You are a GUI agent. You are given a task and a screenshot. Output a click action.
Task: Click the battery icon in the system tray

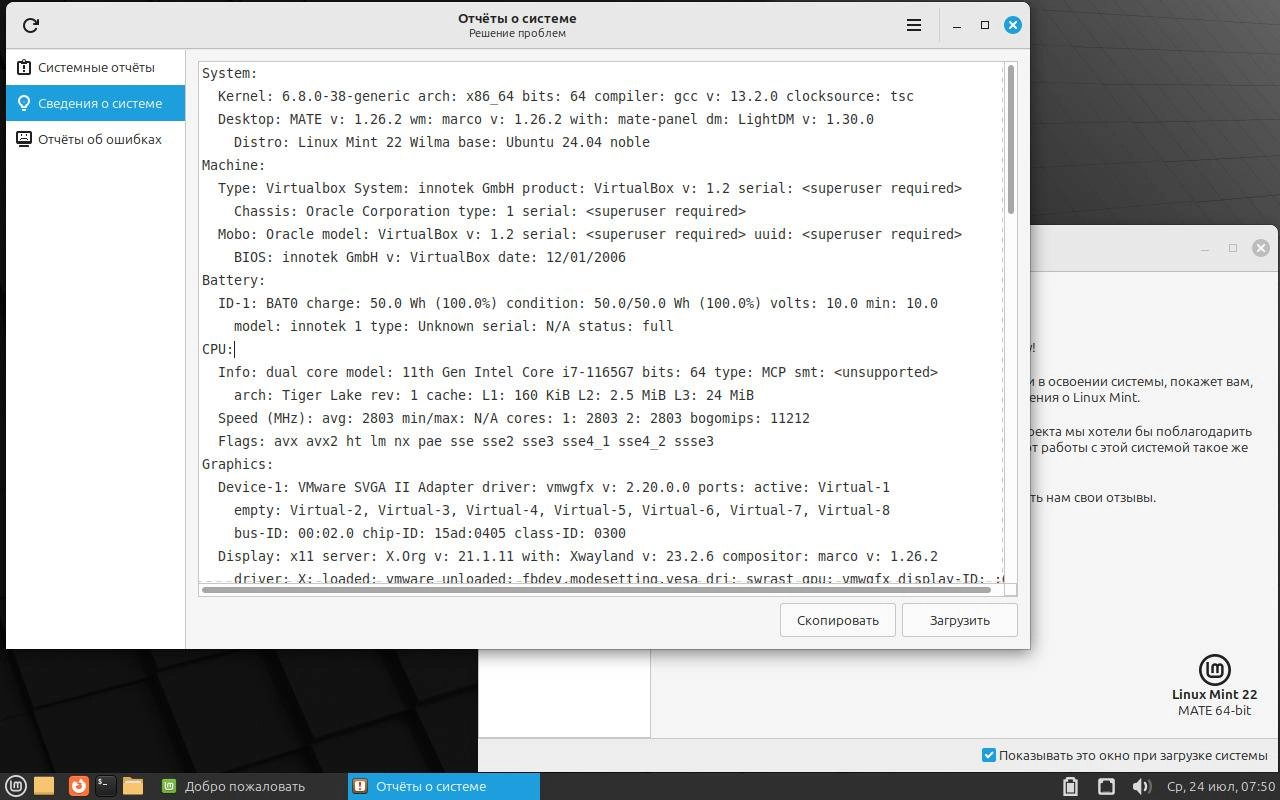[x=1070, y=786]
